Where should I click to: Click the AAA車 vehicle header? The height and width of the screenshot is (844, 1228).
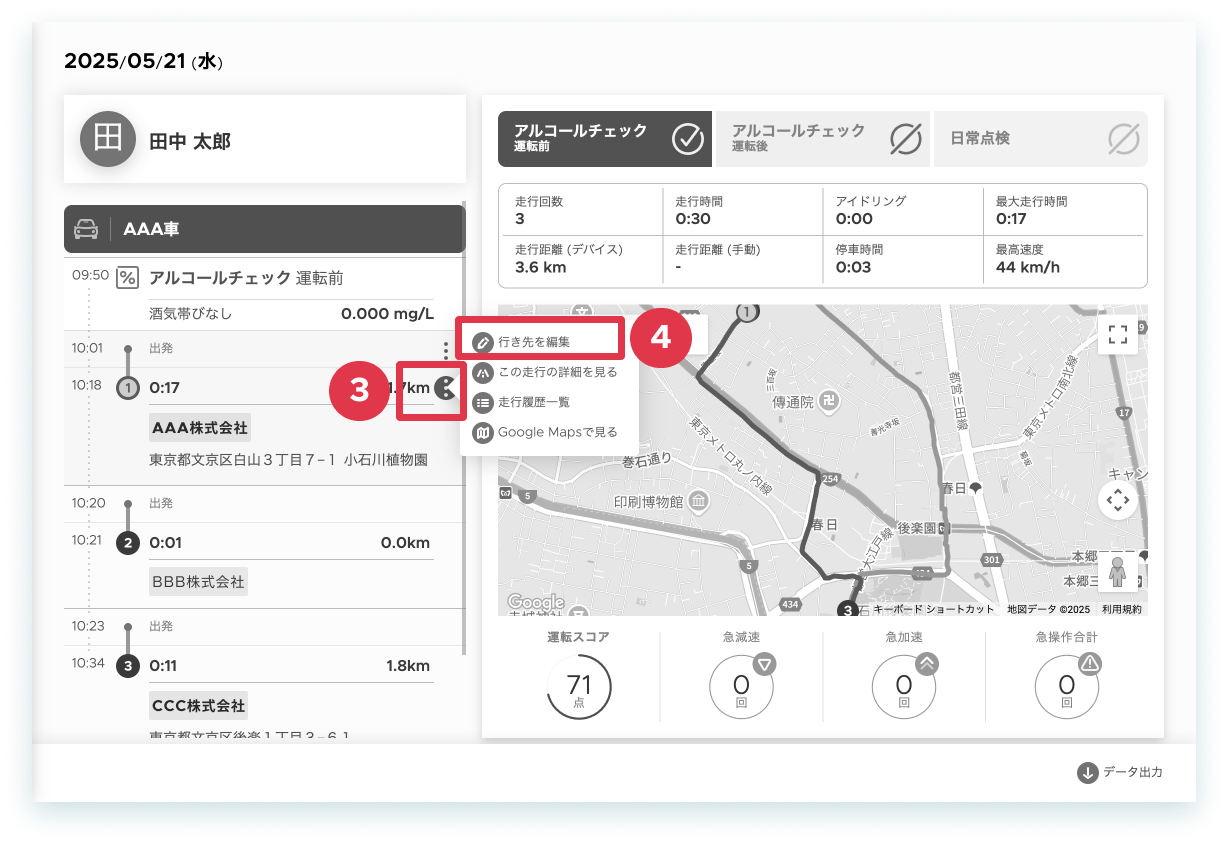[264, 229]
